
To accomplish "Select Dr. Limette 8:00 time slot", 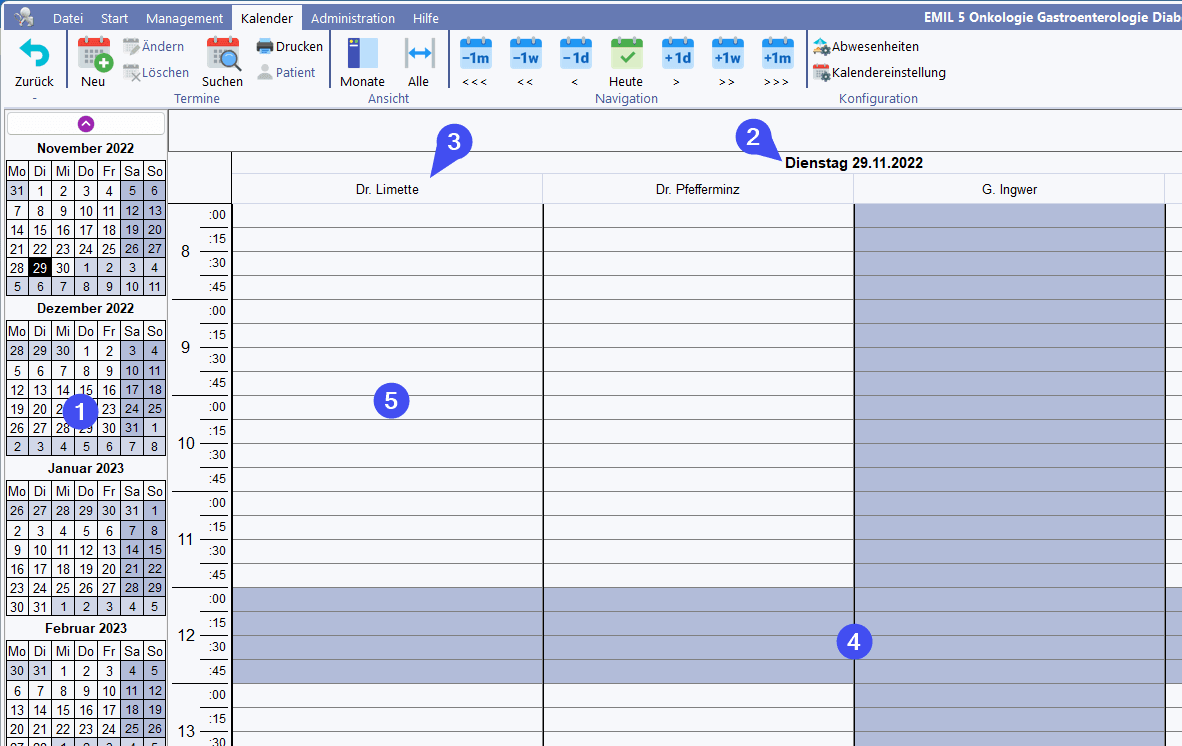I will tap(387, 215).
